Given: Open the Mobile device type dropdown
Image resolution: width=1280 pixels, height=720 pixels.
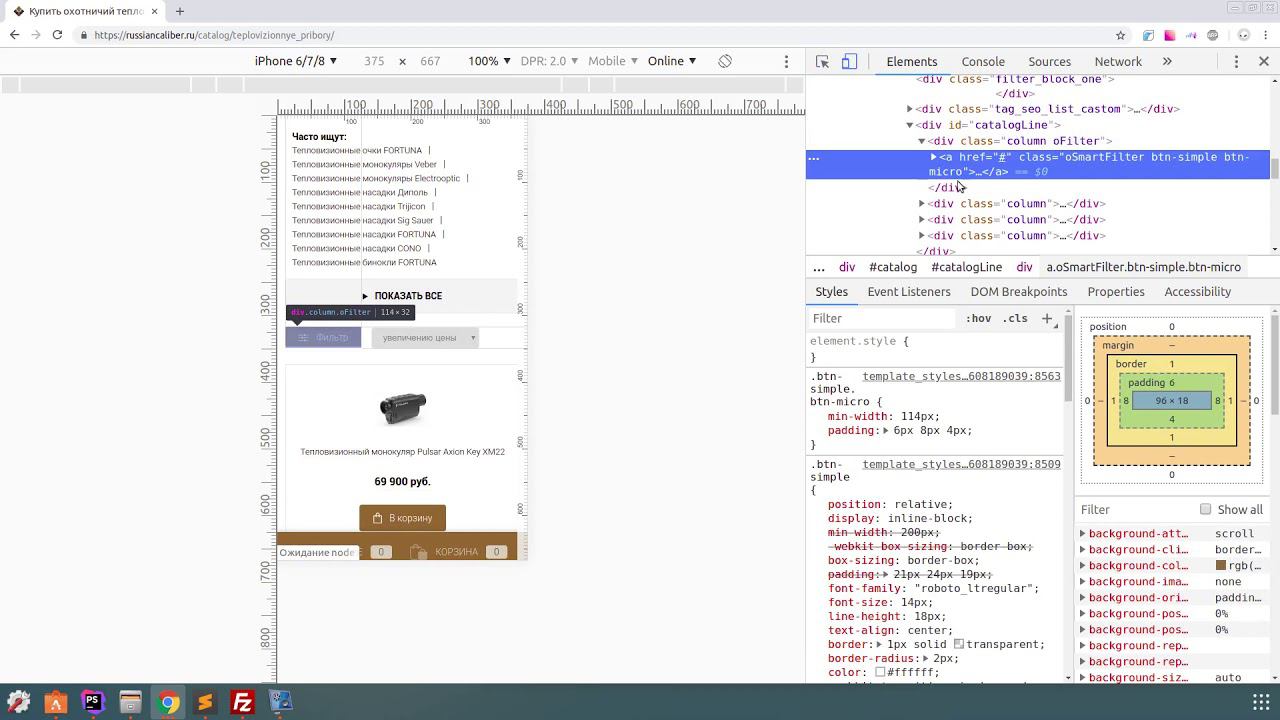Looking at the screenshot, I should tap(613, 61).
